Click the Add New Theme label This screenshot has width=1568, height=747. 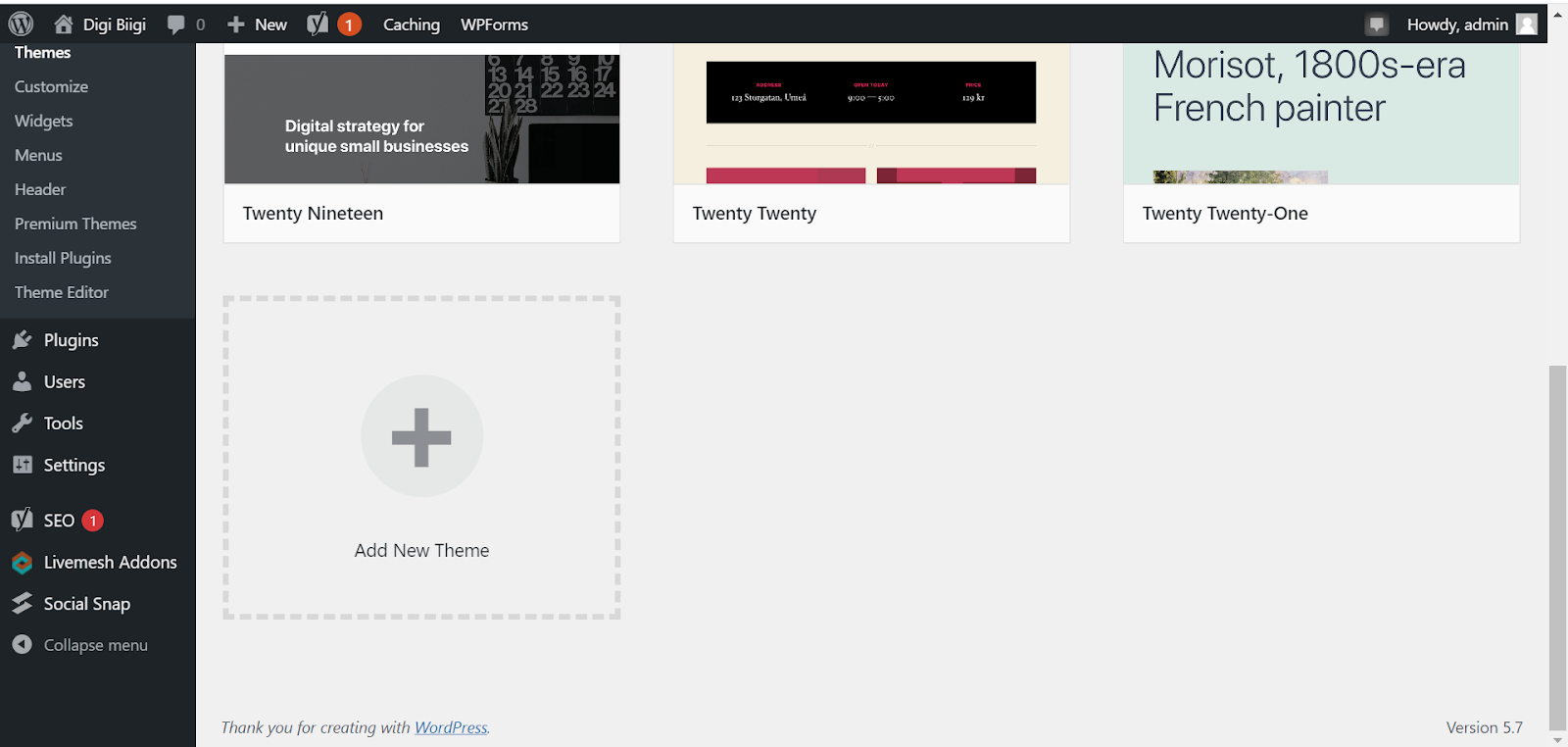click(421, 551)
